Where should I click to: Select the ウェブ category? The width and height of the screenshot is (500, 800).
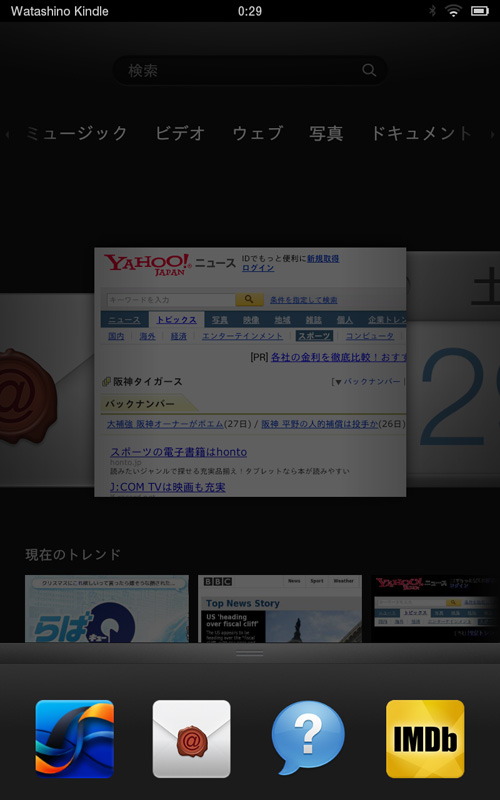coord(258,133)
